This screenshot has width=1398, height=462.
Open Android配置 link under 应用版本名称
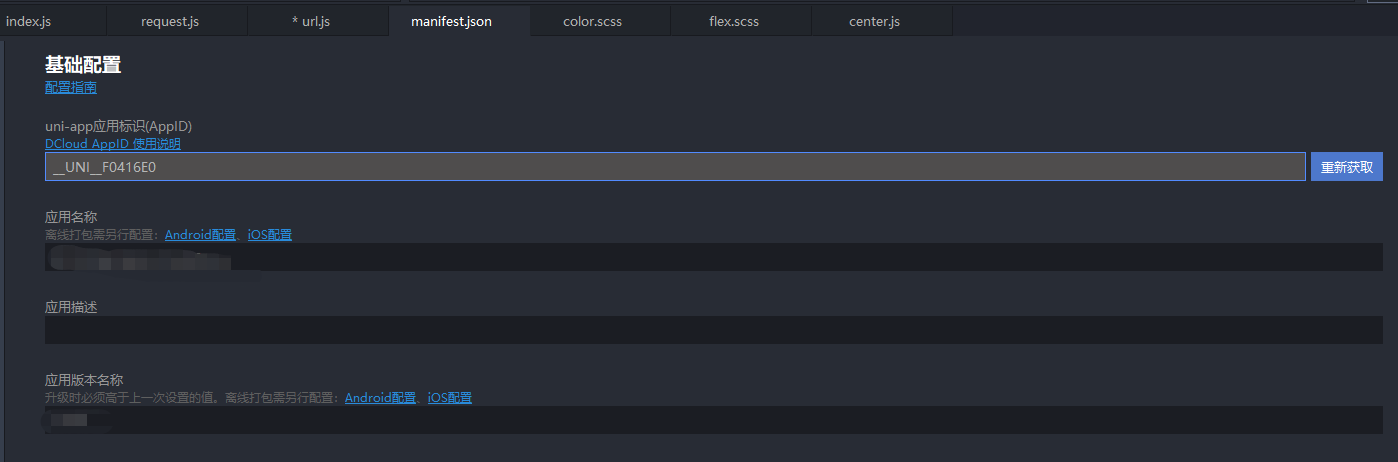coord(380,398)
